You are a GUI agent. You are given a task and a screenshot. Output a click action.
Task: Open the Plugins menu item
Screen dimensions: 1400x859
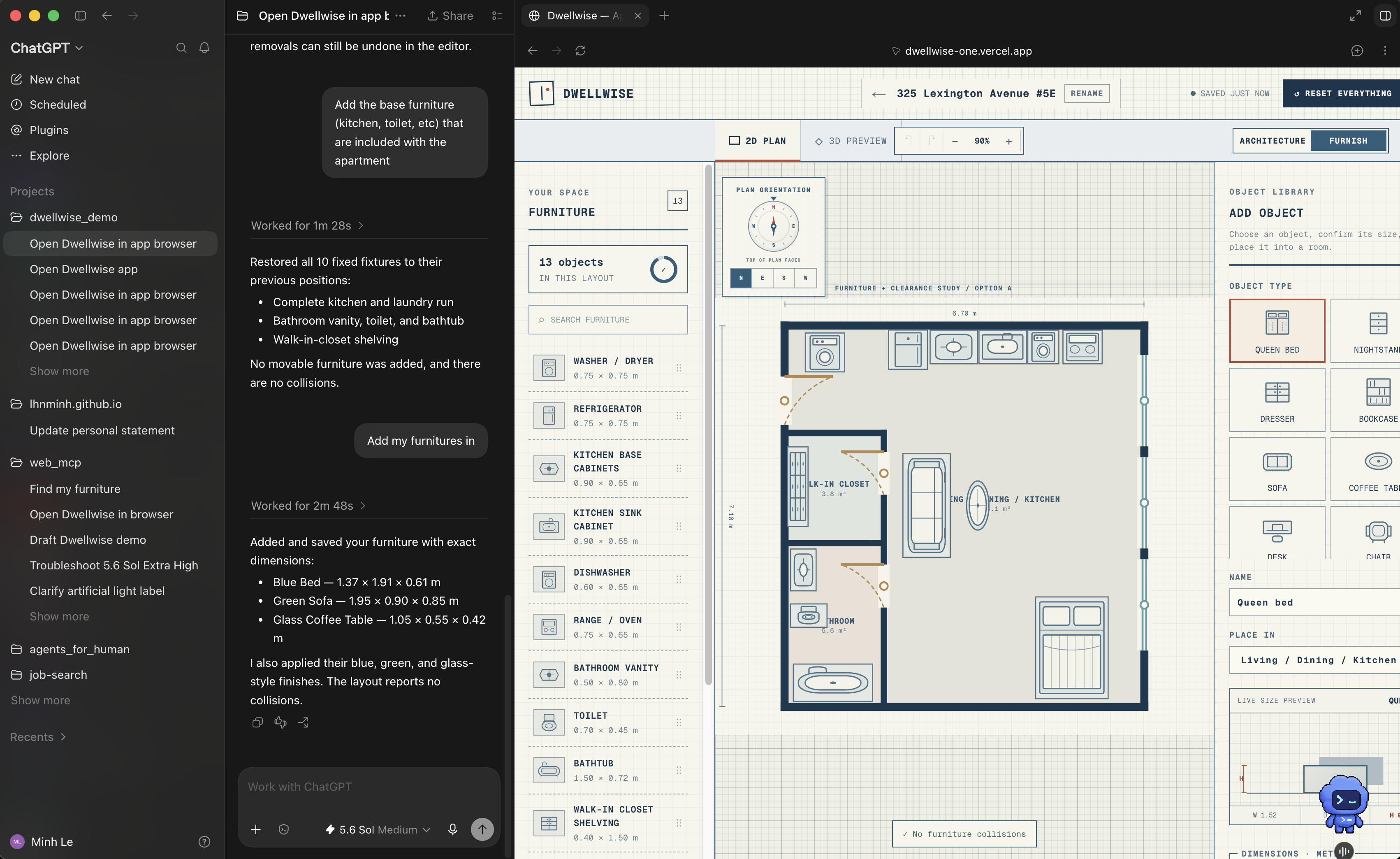pyautogui.click(x=49, y=130)
